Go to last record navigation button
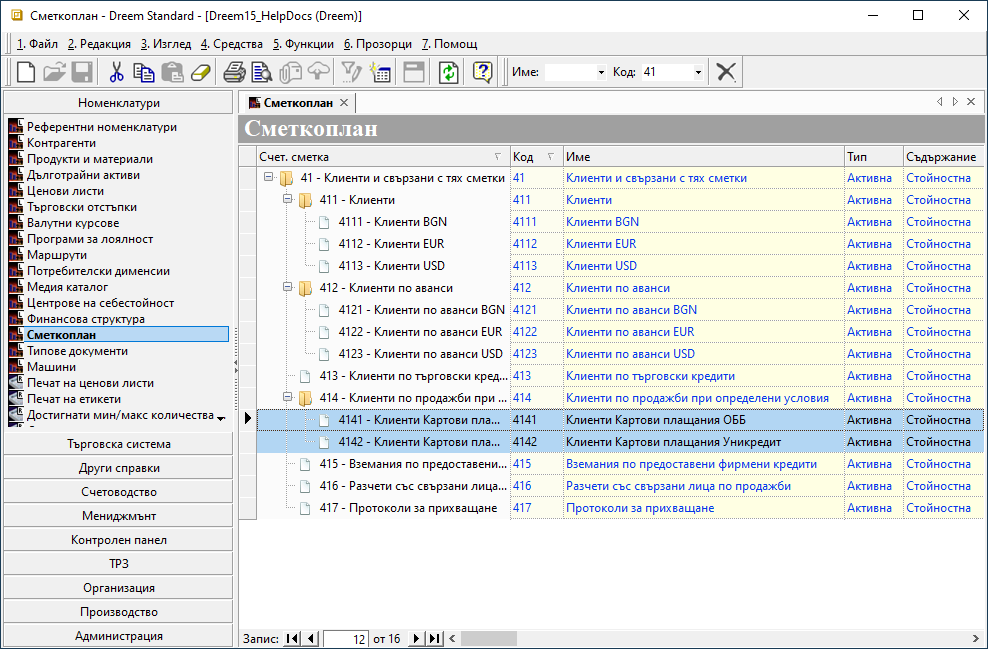The width and height of the screenshot is (988, 649). point(435,638)
